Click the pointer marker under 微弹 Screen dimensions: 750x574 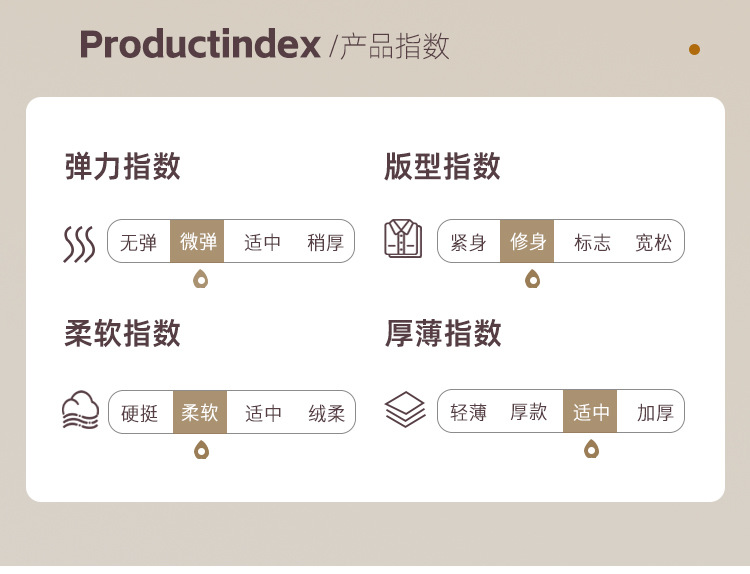201,279
